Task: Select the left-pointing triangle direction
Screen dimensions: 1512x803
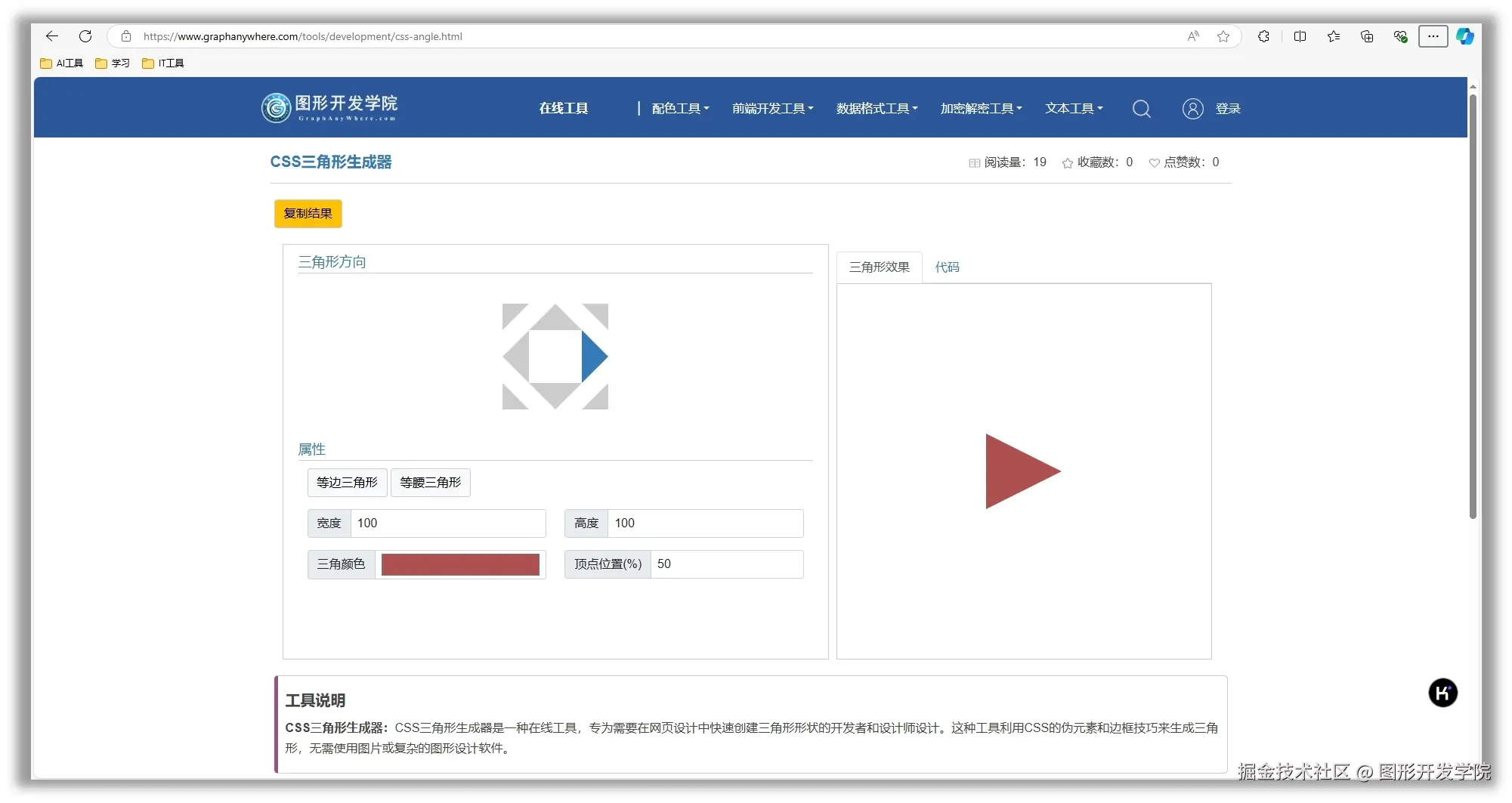Action: coord(516,357)
